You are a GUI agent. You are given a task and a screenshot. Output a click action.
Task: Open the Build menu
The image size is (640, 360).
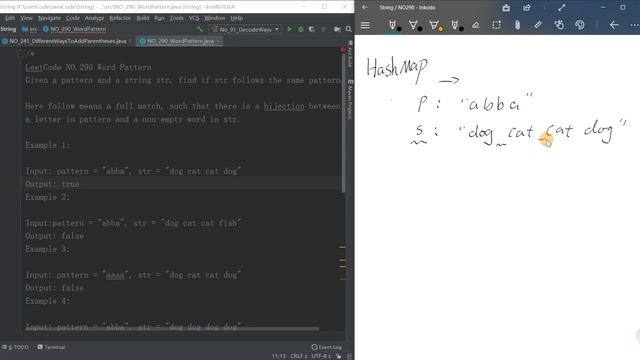(143, 18)
